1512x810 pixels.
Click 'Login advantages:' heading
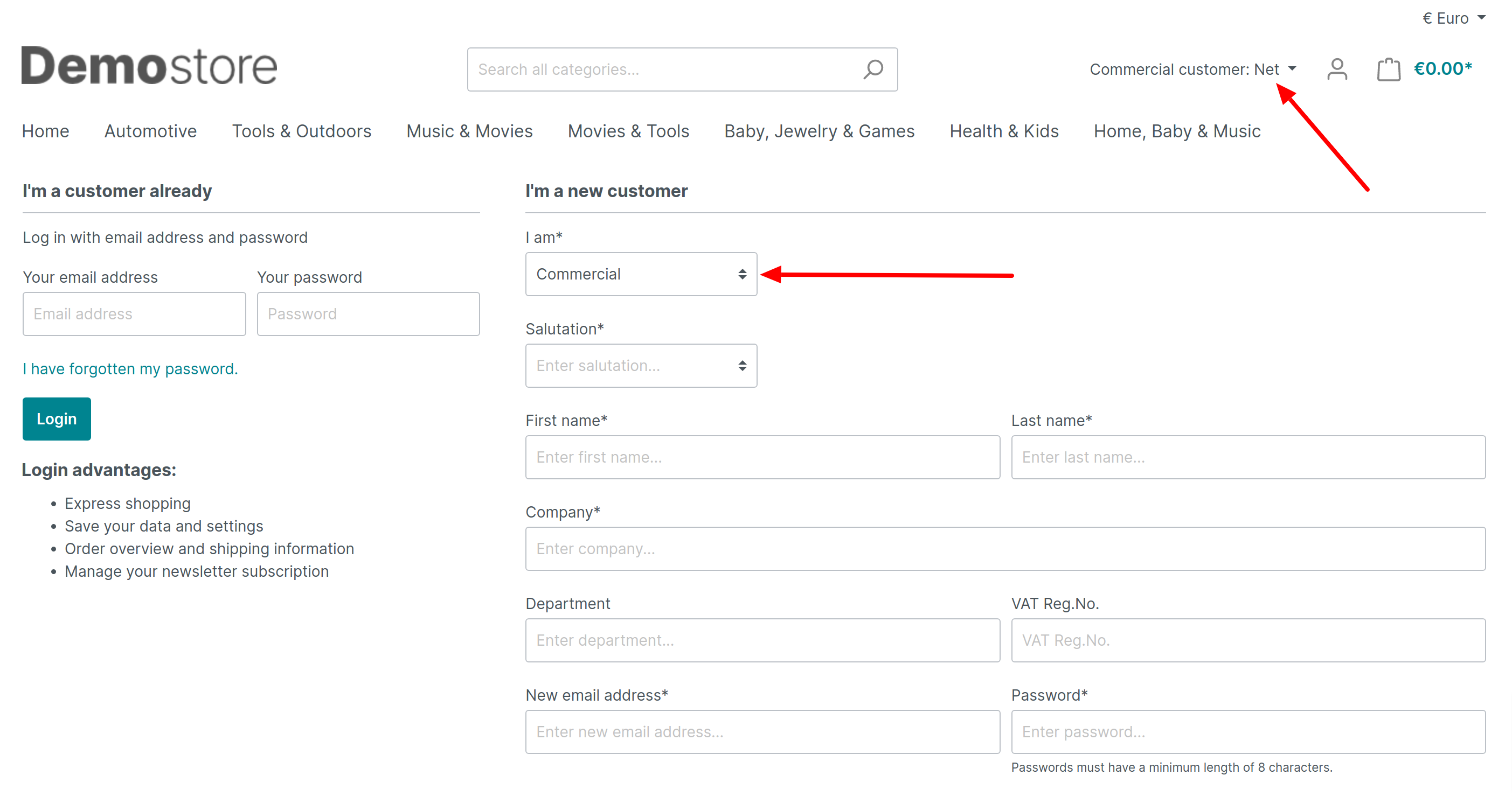pos(99,469)
